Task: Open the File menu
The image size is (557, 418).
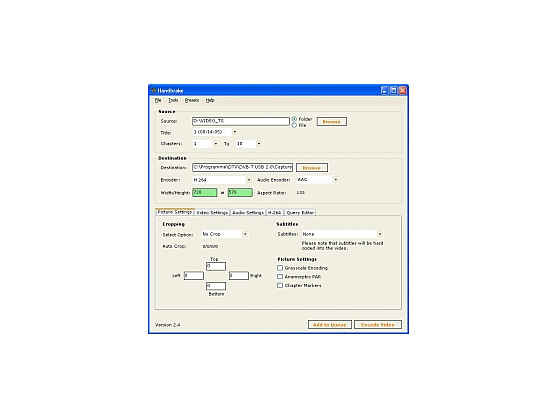Action: (x=158, y=101)
